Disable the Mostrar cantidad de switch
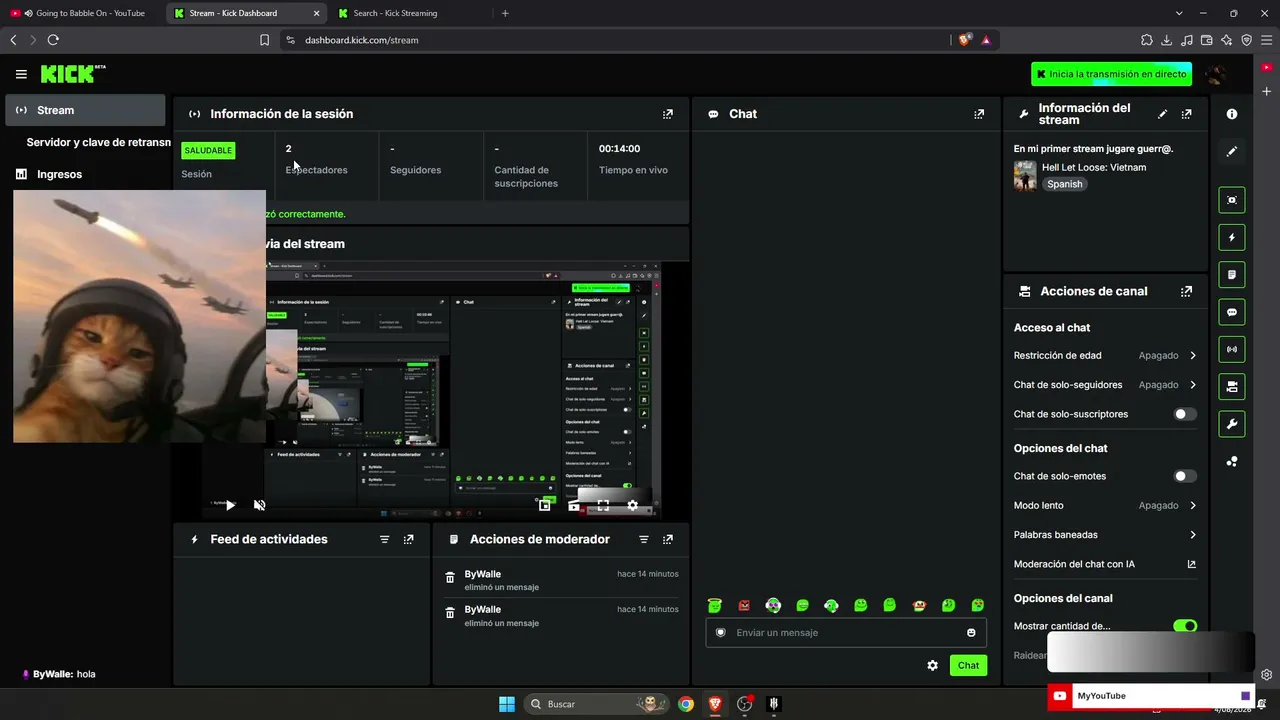This screenshot has height=720, width=1280. 1185,626
